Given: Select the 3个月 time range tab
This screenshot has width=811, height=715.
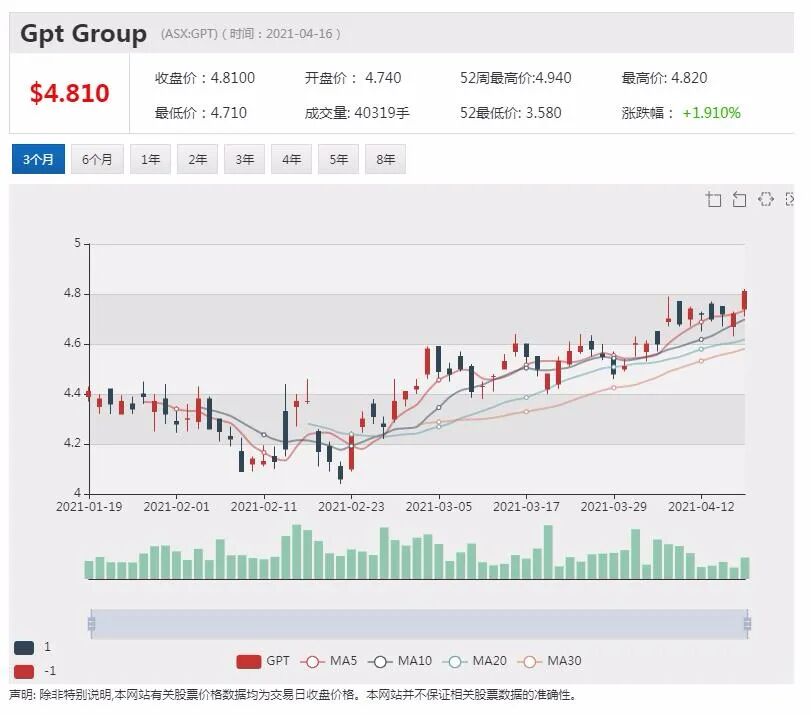Looking at the screenshot, I should 38,159.
